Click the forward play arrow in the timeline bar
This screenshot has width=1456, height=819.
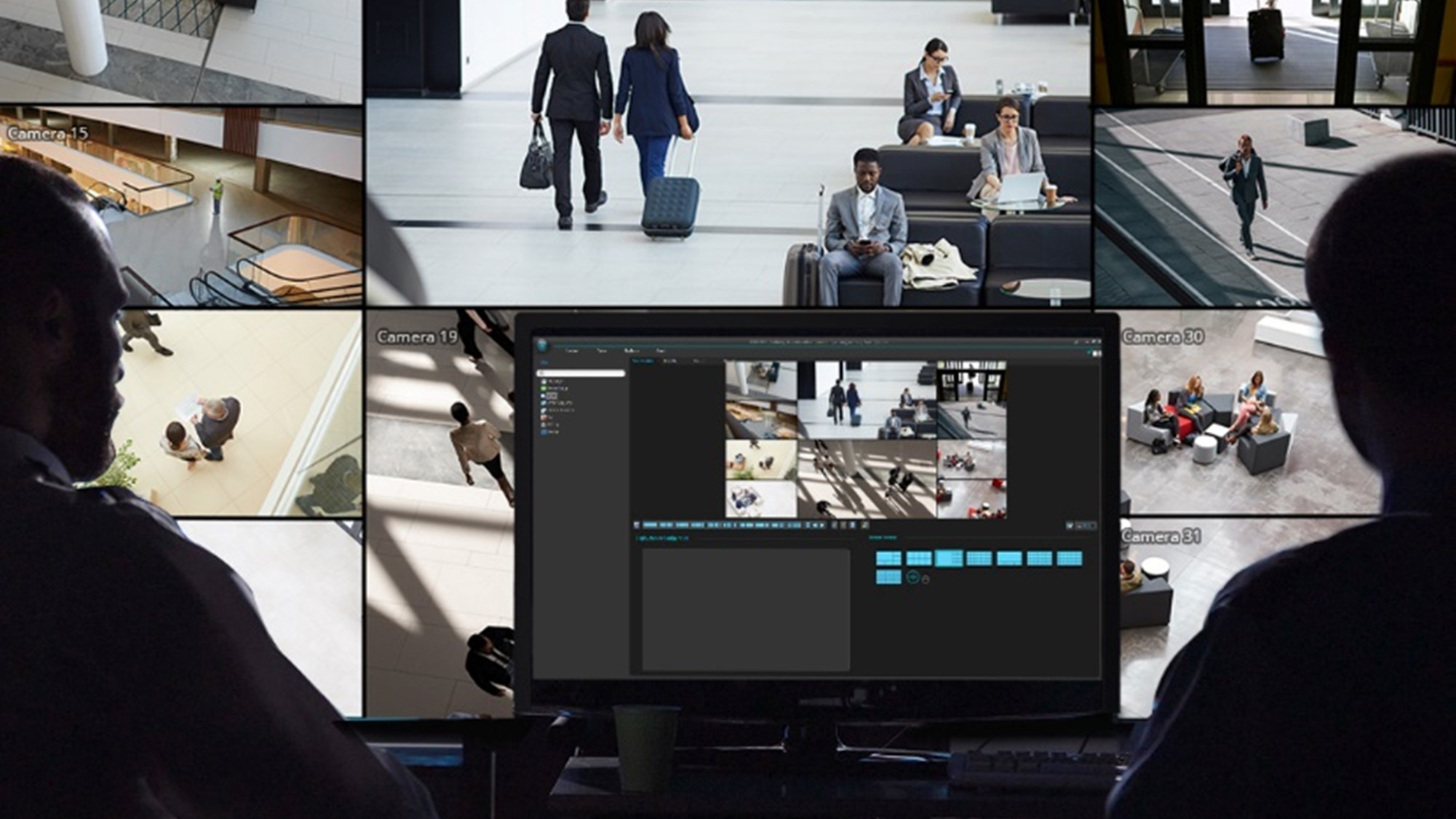pos(822,525)
